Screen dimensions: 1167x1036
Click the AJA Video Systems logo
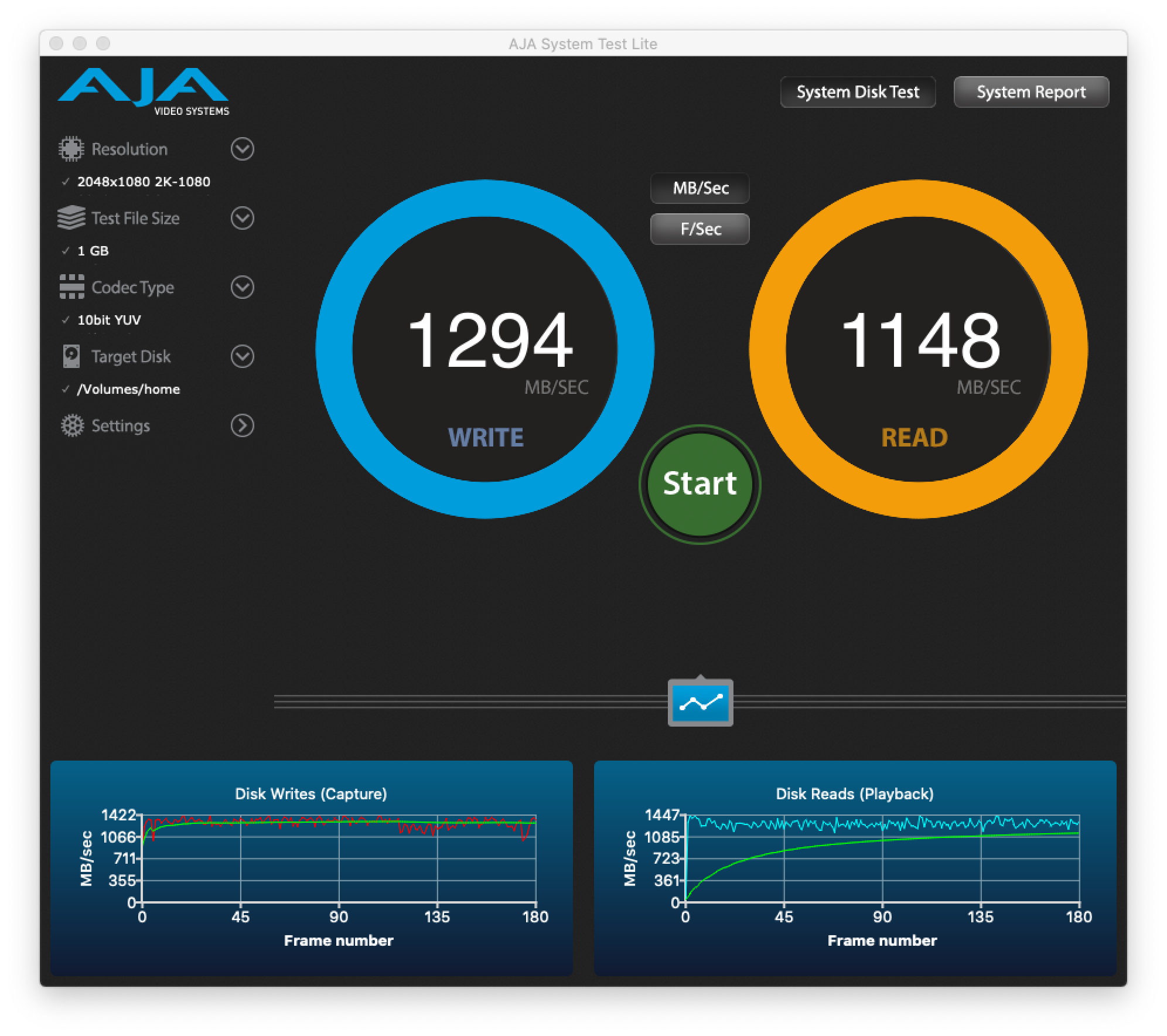click(x=144, y=91)
